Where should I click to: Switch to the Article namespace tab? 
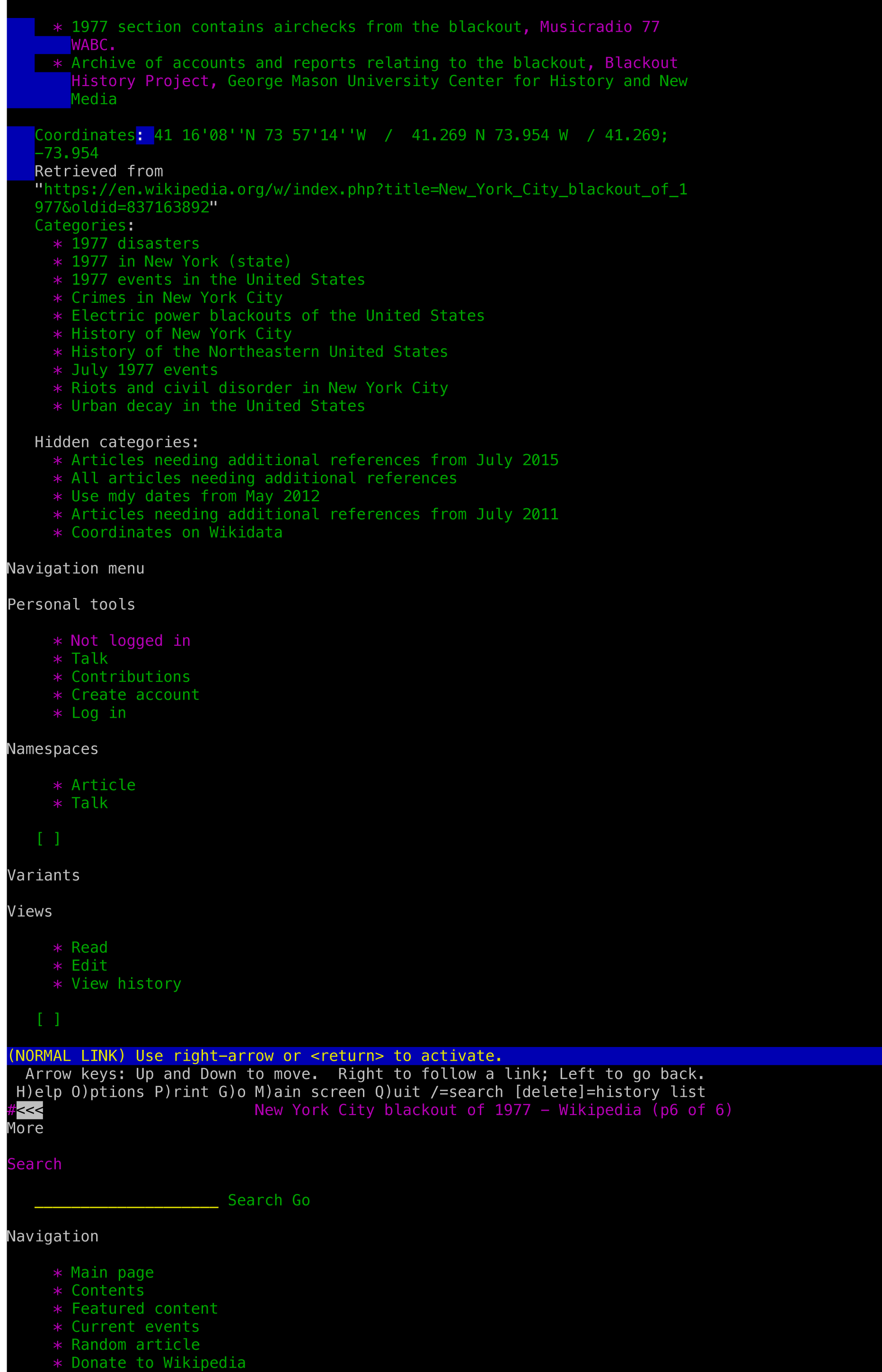coord(103,785)
